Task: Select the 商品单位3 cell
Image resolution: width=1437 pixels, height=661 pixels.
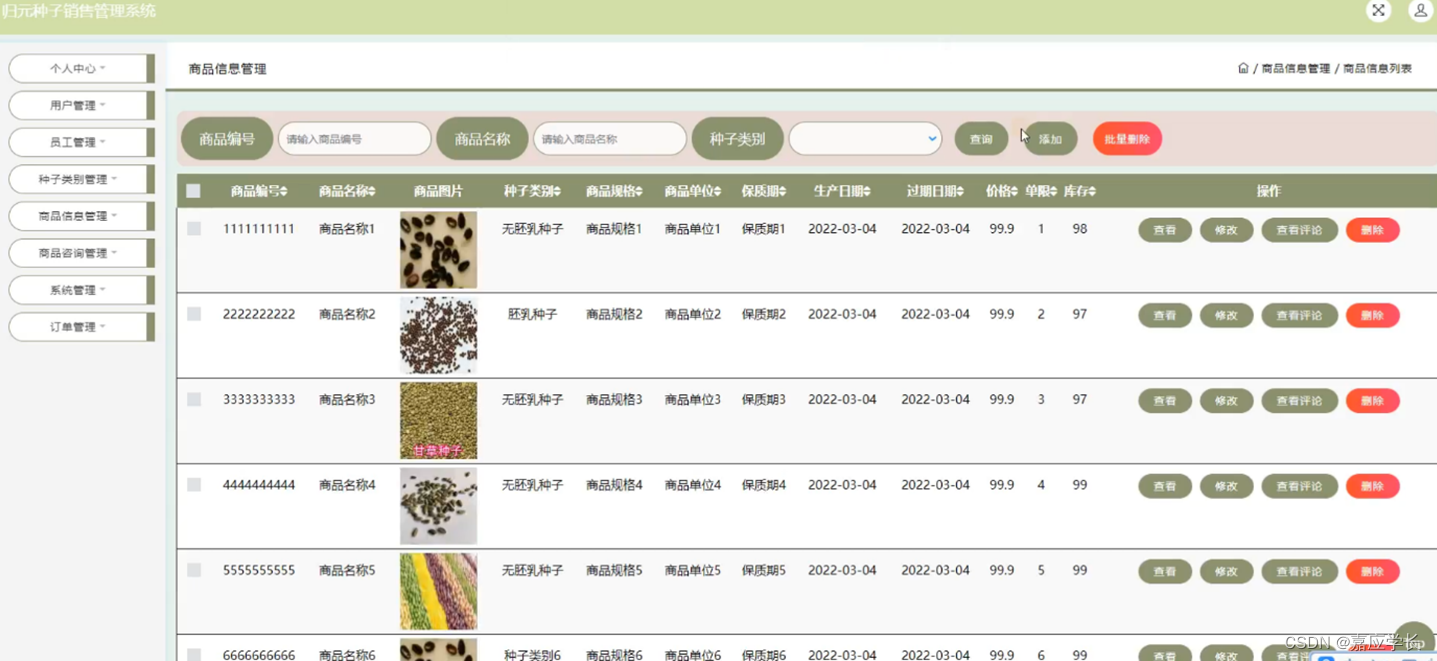Action: 693,399
